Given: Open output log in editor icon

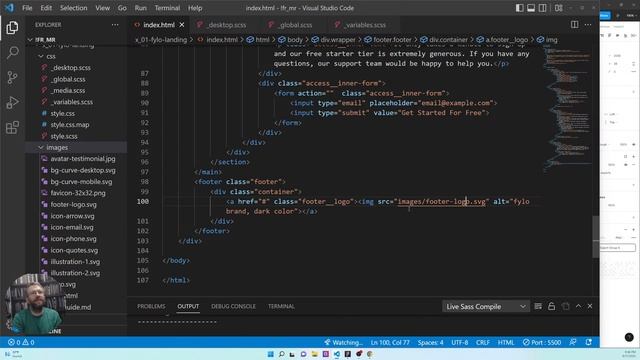Looking at the screenshot, I should 565,306.
